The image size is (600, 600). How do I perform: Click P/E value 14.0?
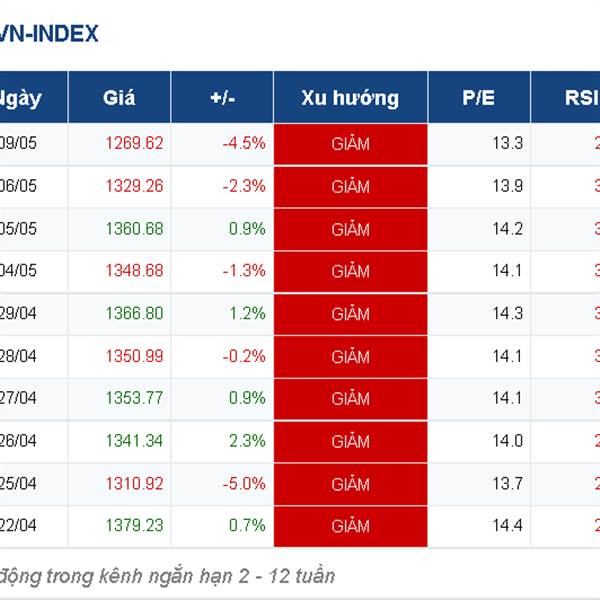[x=507, y=441]
